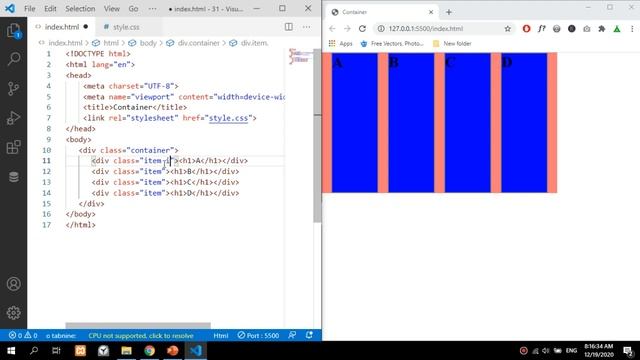Open the Explorer view in VS Code
The image size is (640, 360).
tap(13, 31)
